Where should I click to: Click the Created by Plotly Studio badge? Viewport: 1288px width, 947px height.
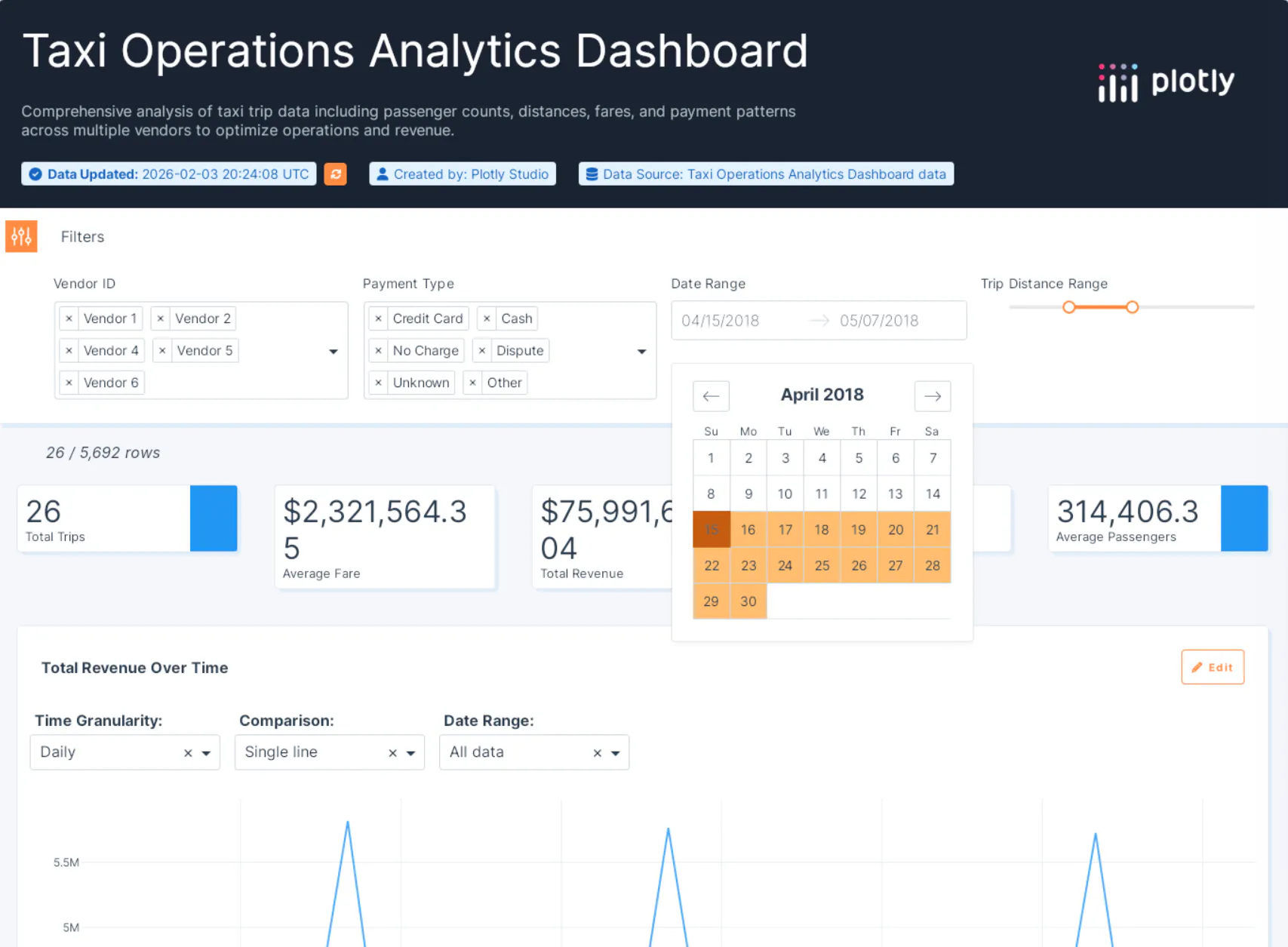[x=462, y=174]
